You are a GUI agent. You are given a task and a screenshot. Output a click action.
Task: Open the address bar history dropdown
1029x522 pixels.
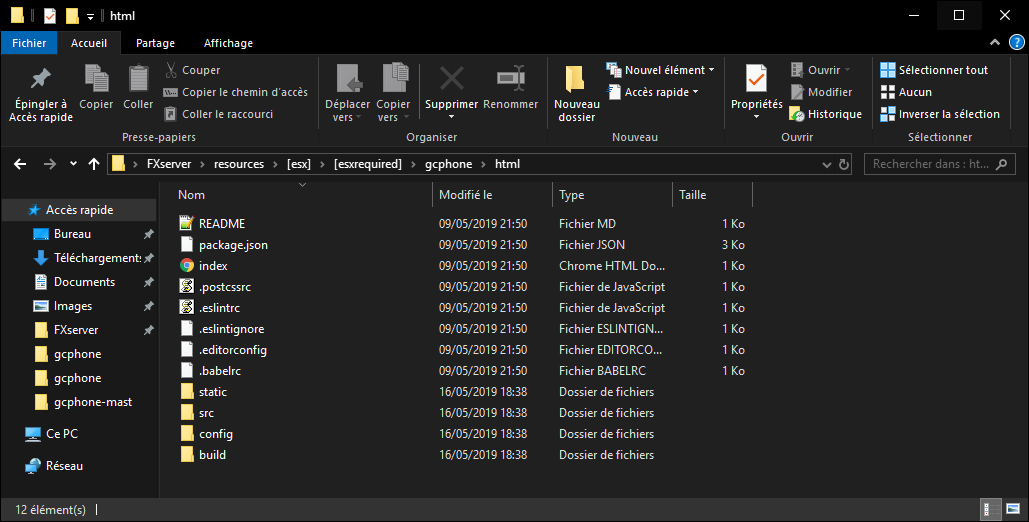pos(826,164)
